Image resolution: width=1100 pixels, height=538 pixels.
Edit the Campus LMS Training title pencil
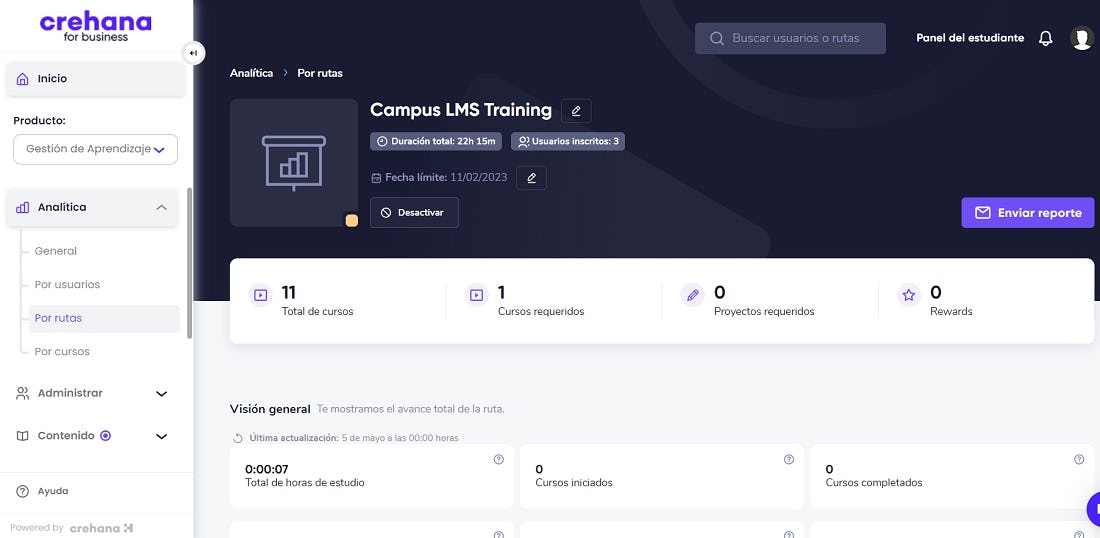576,111
